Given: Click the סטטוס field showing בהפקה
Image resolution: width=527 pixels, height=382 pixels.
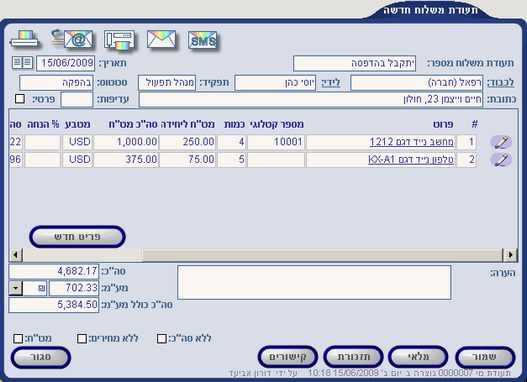Looking at the screenshot, I should (x=56, y=83).
